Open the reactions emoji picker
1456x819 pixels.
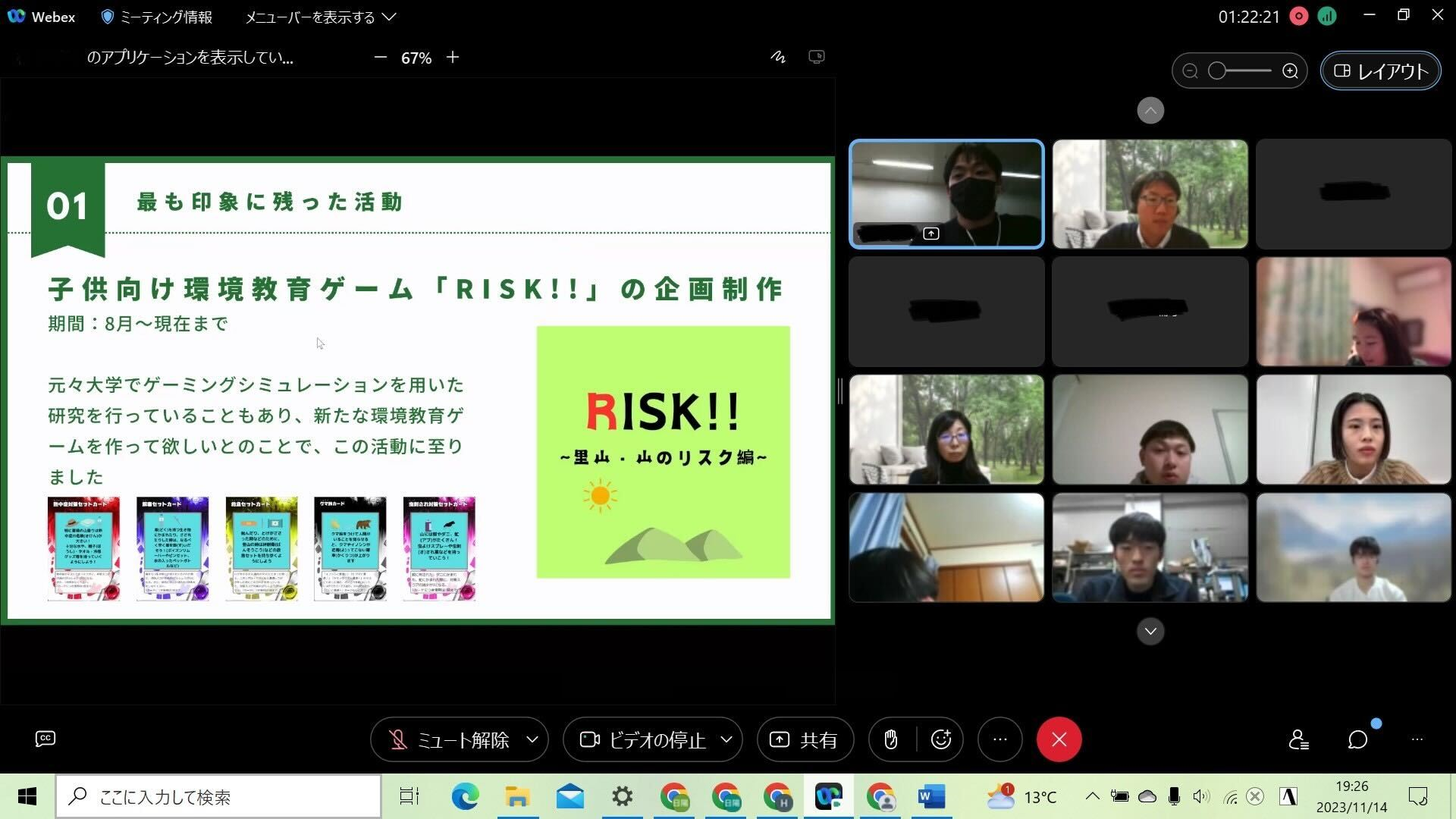941,739
